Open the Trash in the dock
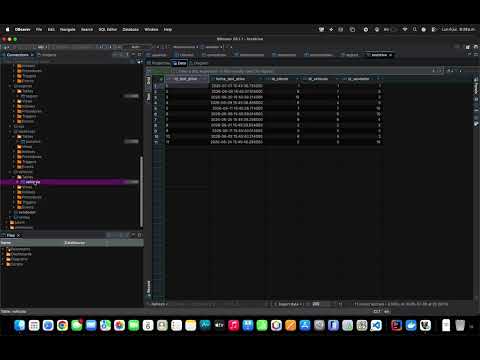 pos(460,325)
